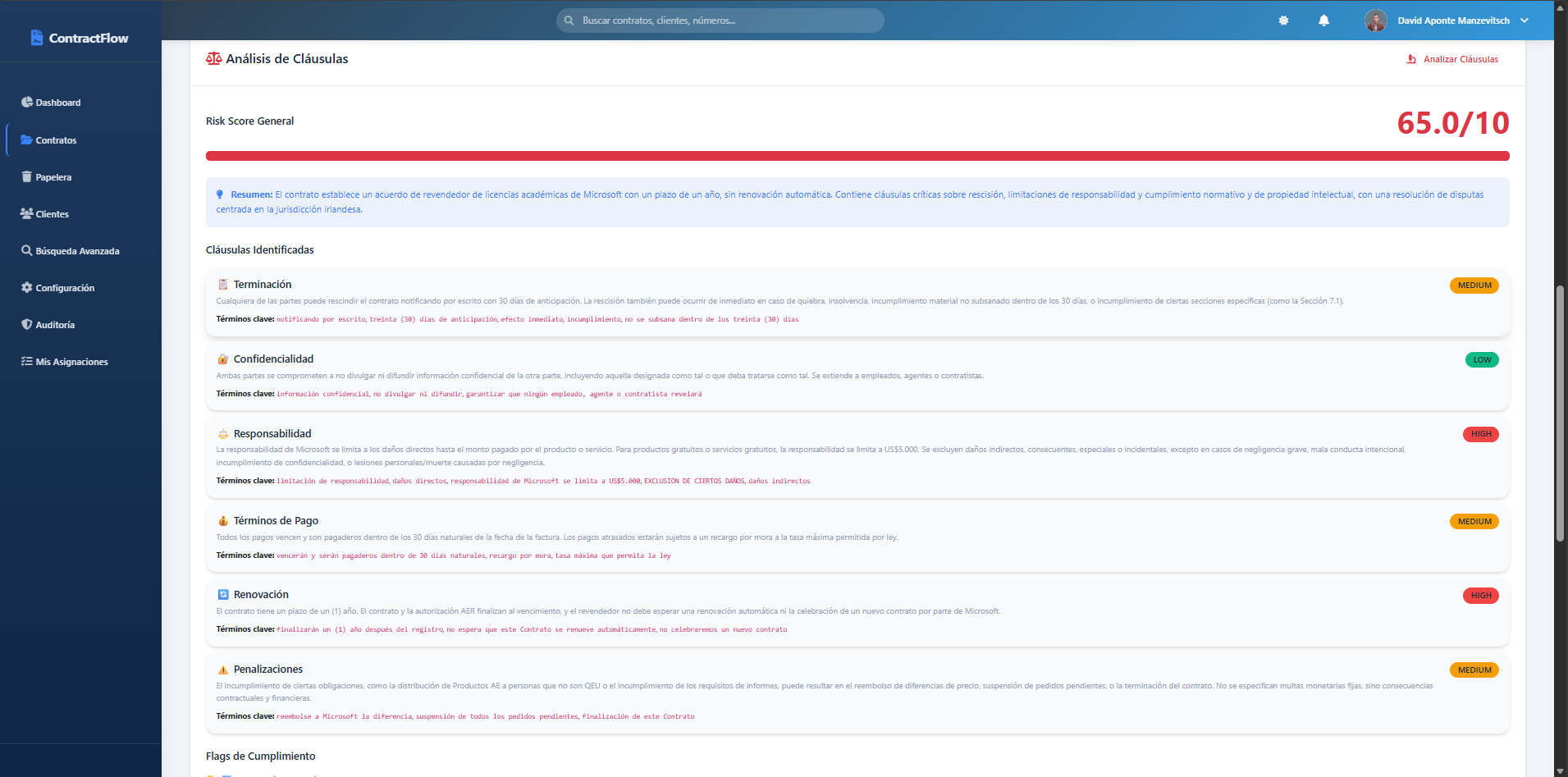Click the scrollbar down arrow
Screen dimensions: 1568x777
coord(1561,770)
